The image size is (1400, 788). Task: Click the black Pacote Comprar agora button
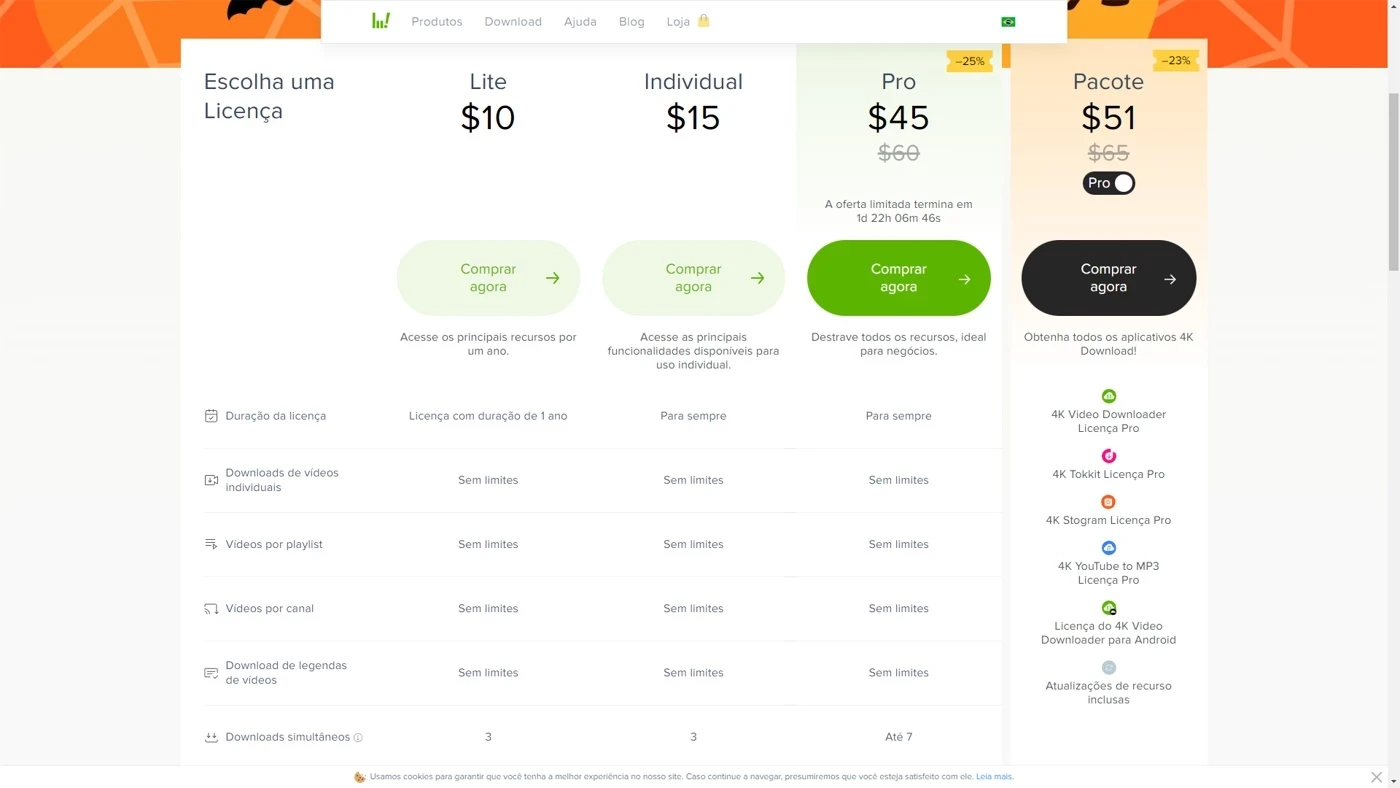click(1108, 278)
